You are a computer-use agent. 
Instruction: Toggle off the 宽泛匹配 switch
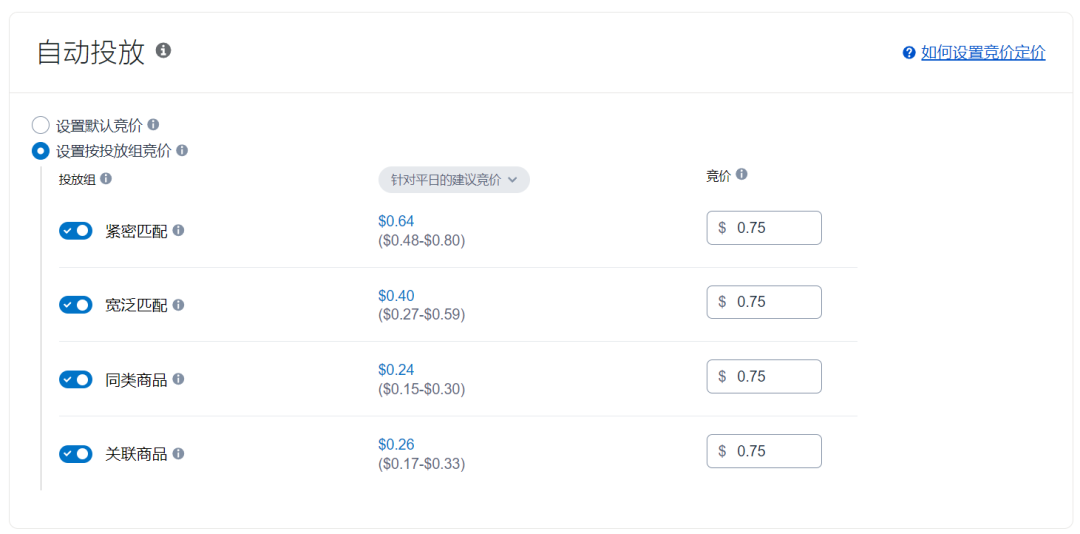[76, 305]
